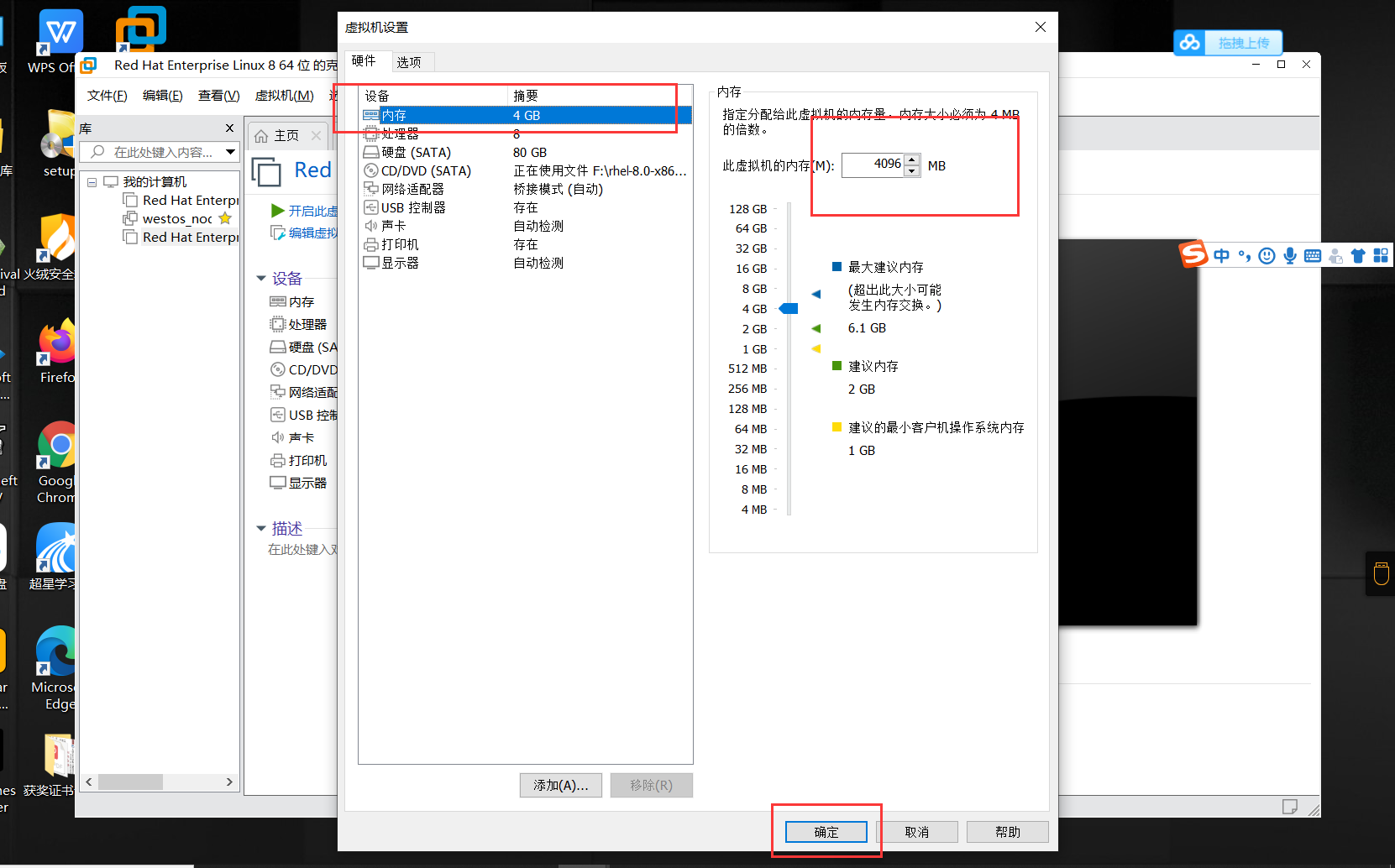Click the emoji smiley on the Sogou toolbar
Viewport: 1395px width, 868px height.
pos(1267,256)
